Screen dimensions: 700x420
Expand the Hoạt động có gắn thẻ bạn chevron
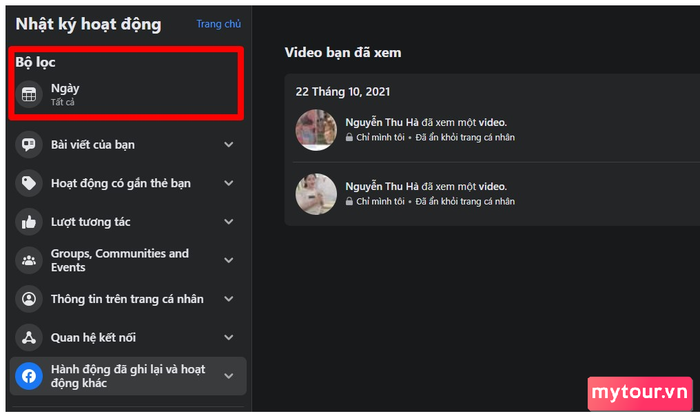click(x=229, y=183)
